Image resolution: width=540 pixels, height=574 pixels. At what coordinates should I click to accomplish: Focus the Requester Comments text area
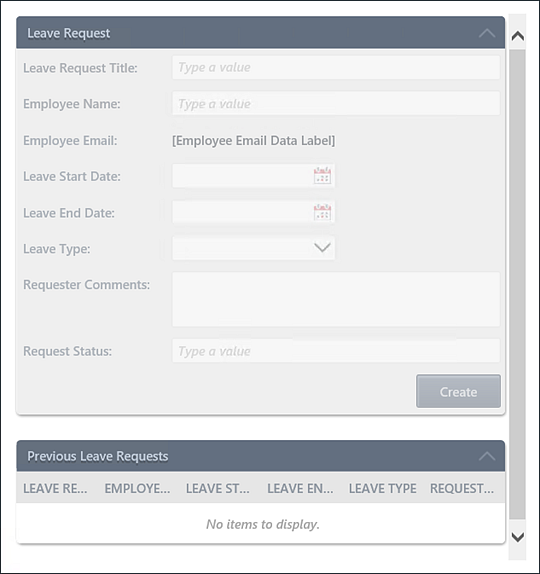click(x=336, y=299)
